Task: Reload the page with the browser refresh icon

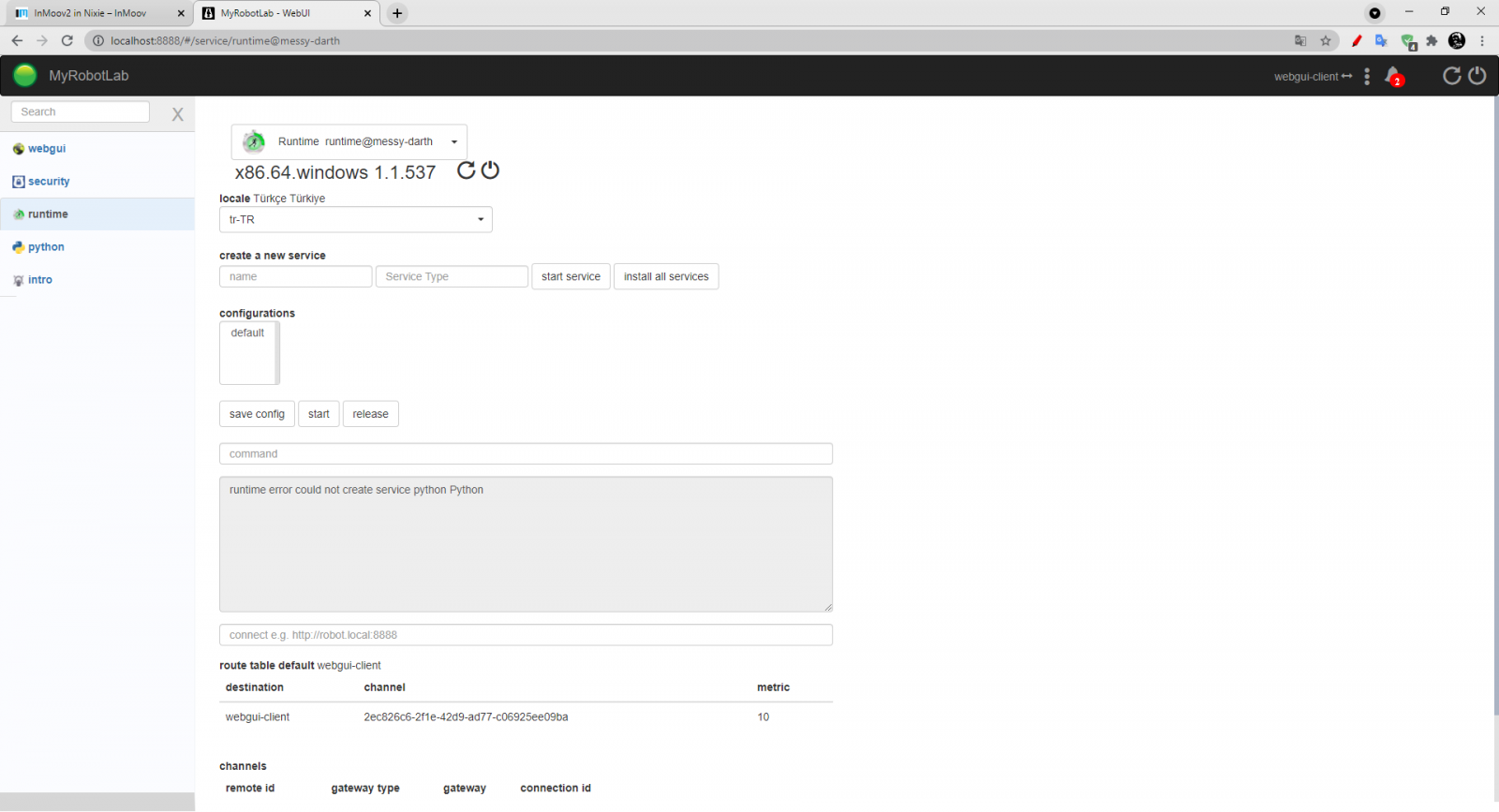Action: click(x=67, y=40)
